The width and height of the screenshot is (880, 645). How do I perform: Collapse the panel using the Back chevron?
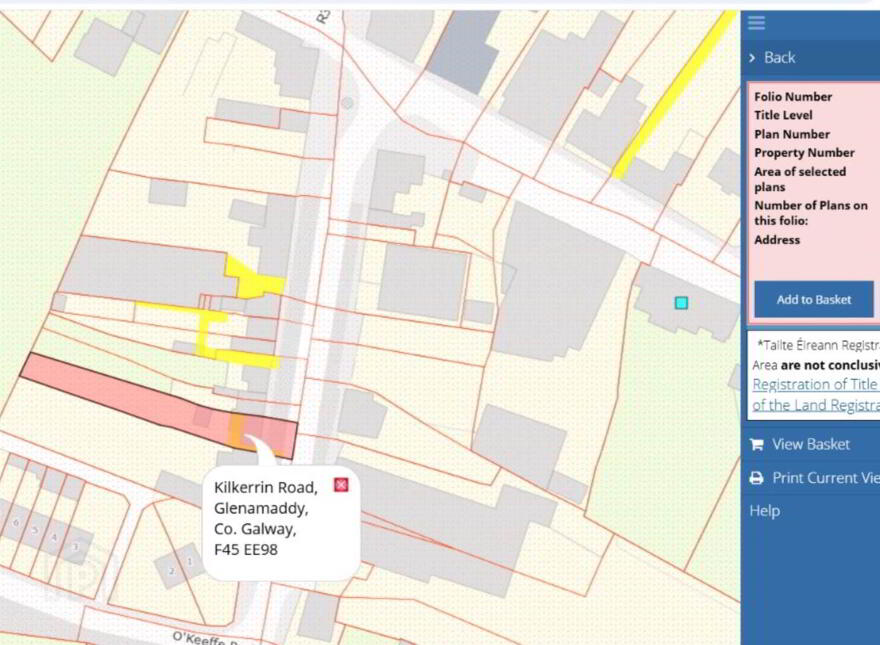click(x=752, y=58)
